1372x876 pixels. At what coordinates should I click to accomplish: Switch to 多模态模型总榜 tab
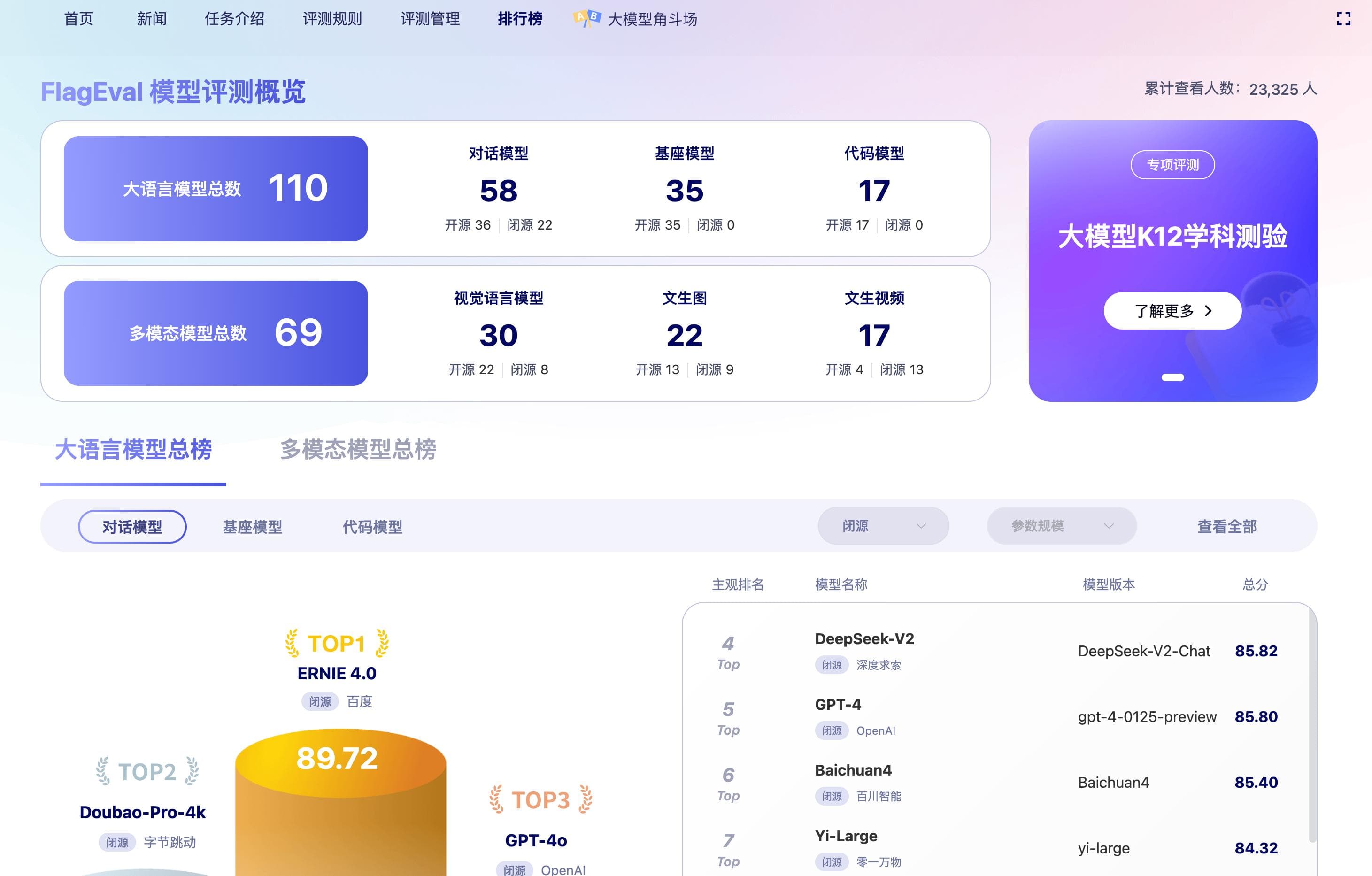(x=358, y=449)
